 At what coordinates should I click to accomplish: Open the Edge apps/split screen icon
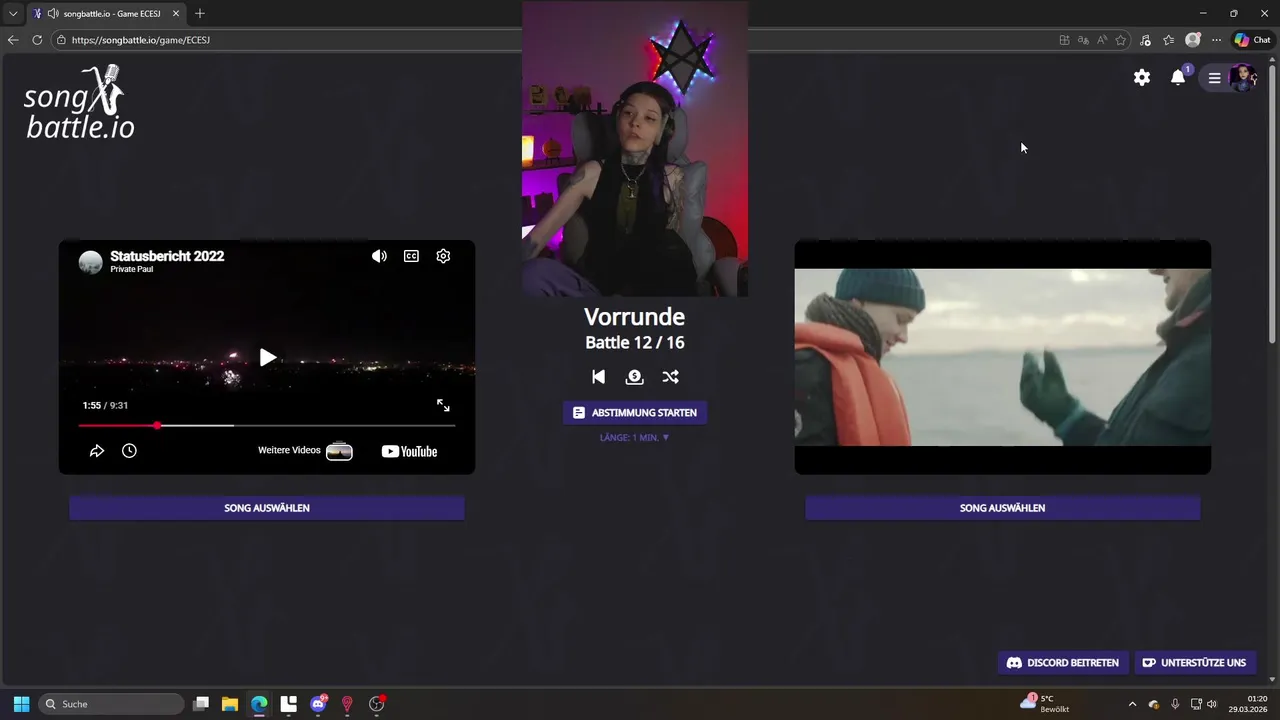[1064, 40]
